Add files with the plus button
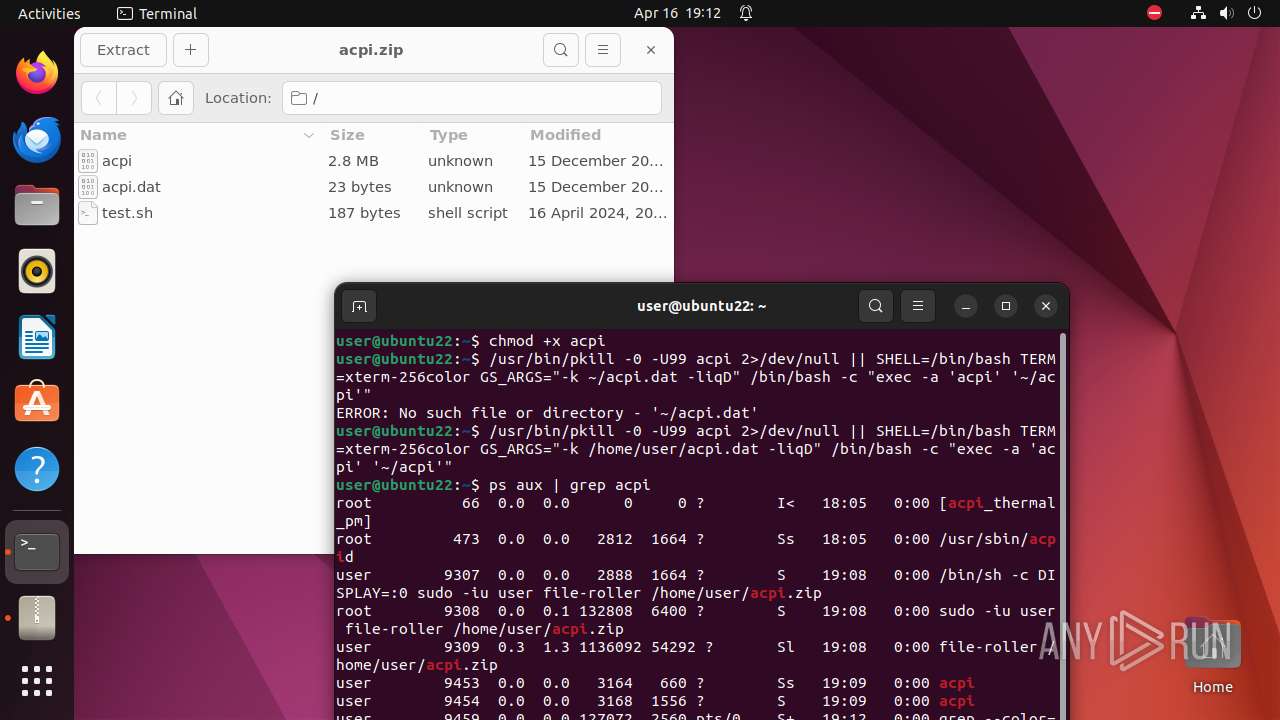The image size is (1280, 720). click(191, 50)
